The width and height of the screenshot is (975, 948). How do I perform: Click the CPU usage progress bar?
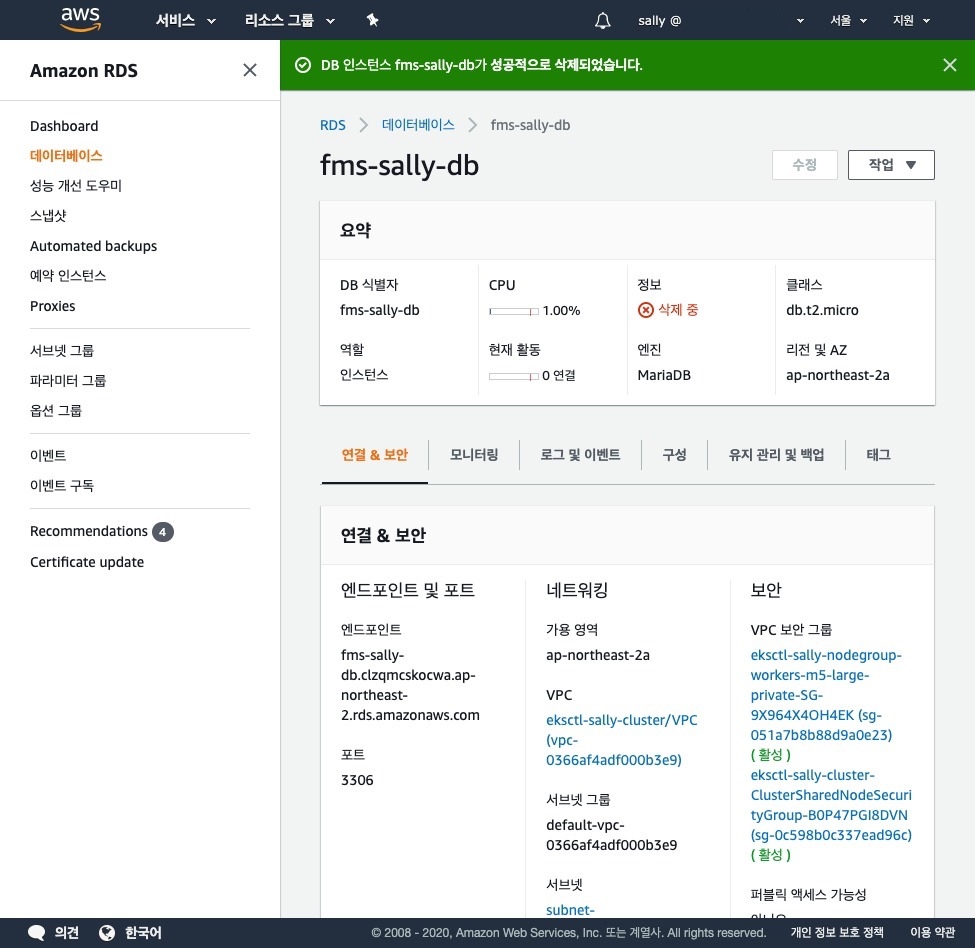(514, 311)
